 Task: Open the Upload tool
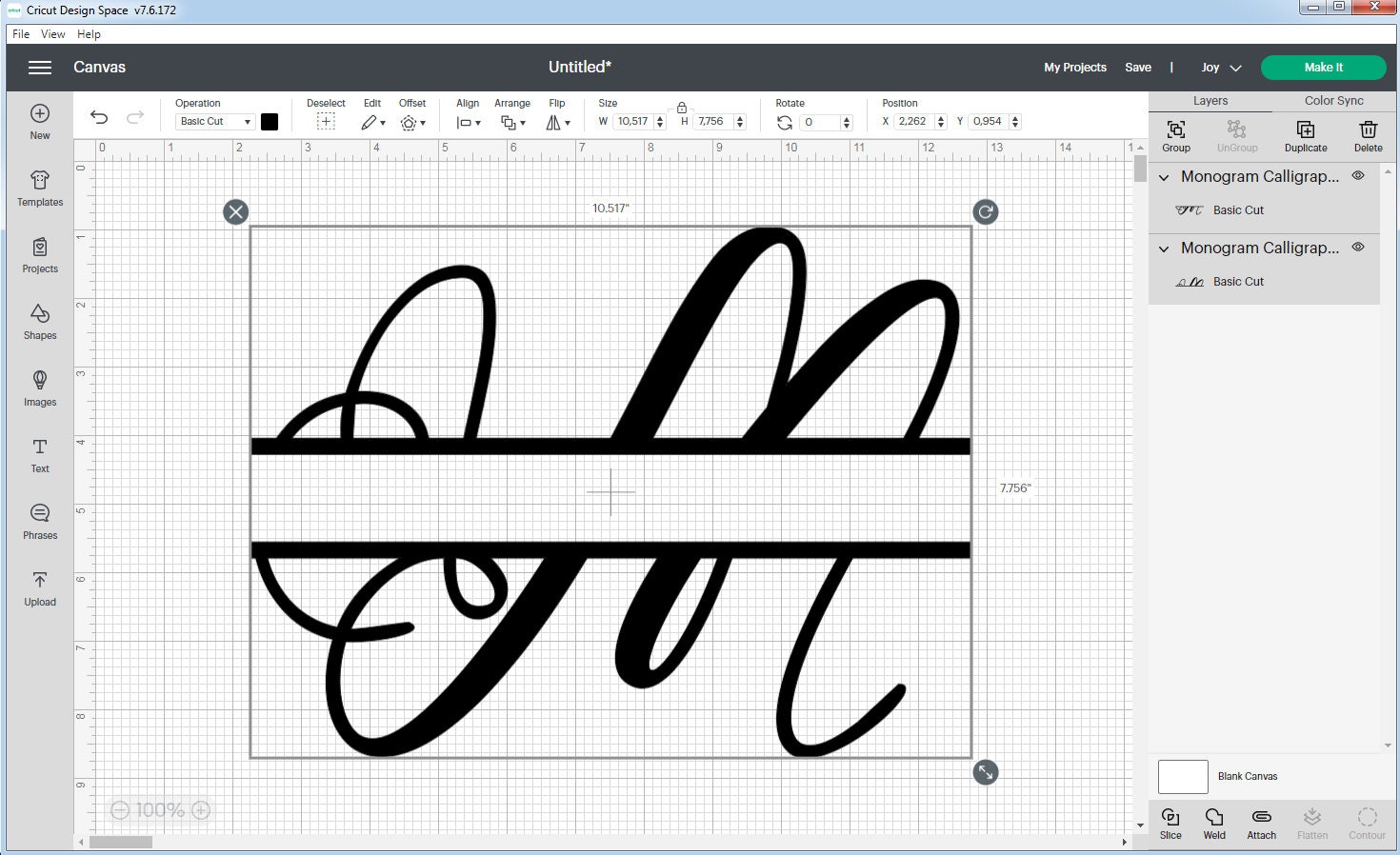(39, 588)
